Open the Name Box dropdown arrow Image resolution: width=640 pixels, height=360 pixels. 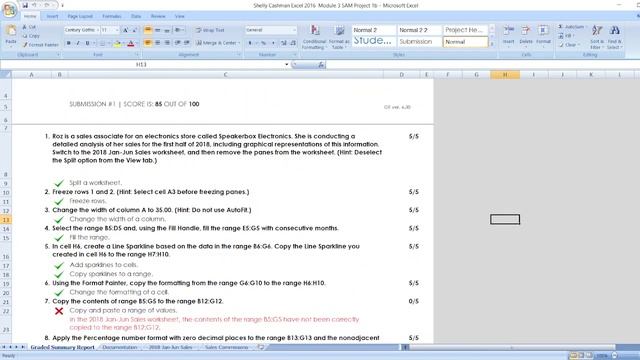(287, 64)
